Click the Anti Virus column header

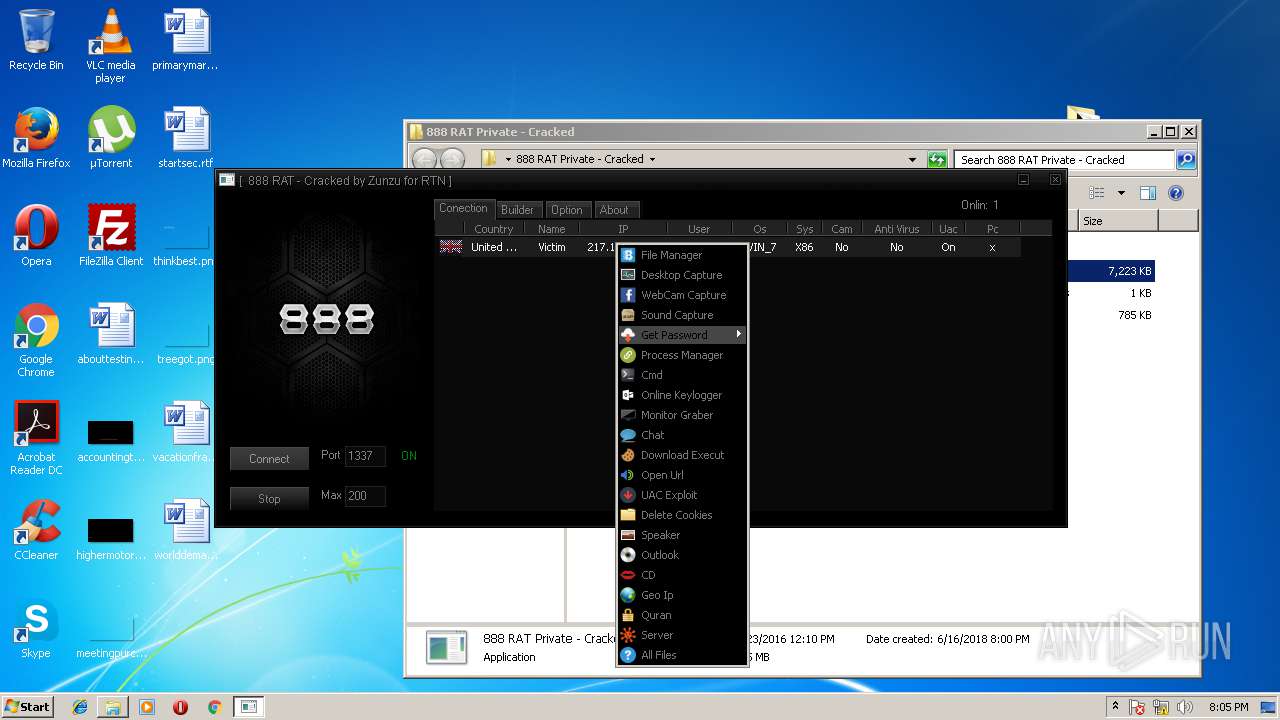(896, 229)
